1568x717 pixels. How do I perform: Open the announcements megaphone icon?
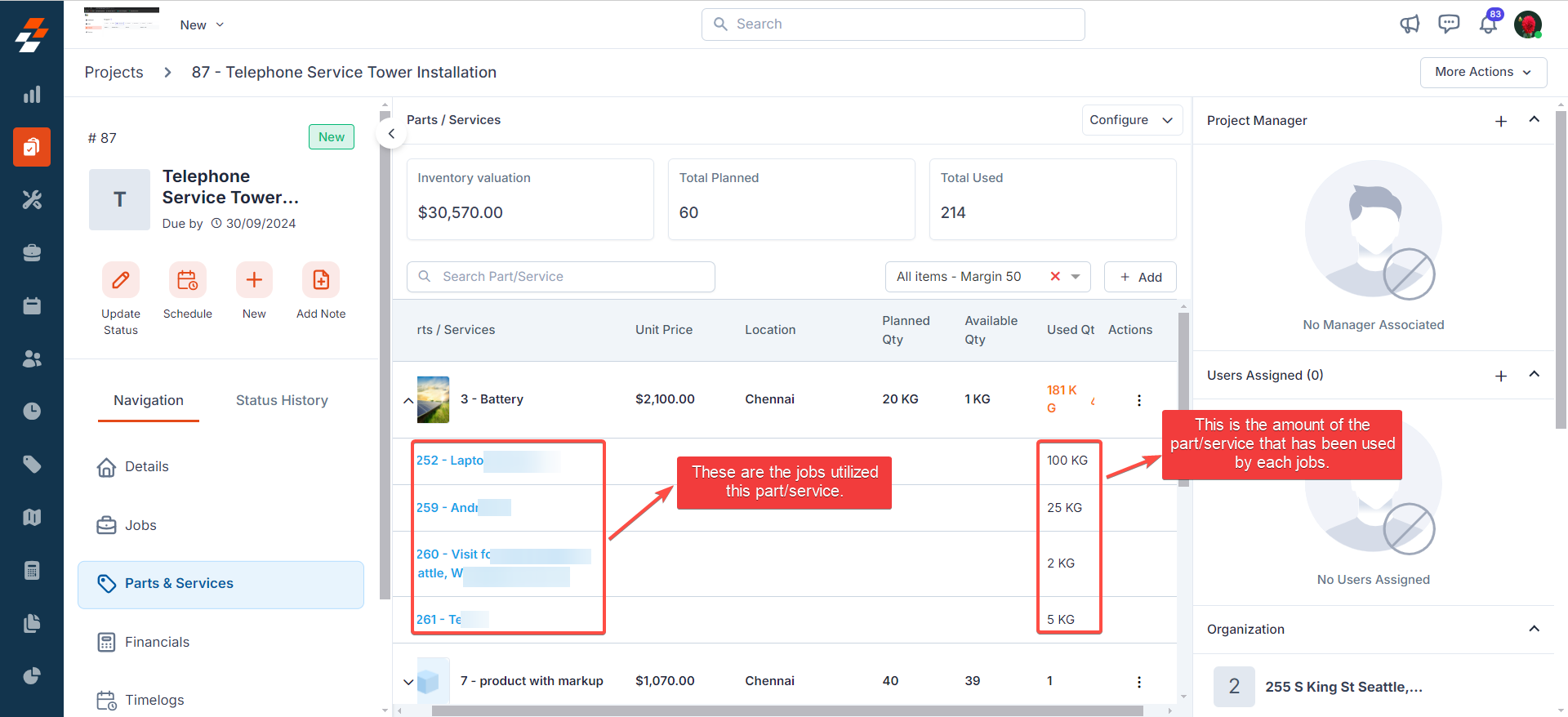click(x=1410, y=24)
